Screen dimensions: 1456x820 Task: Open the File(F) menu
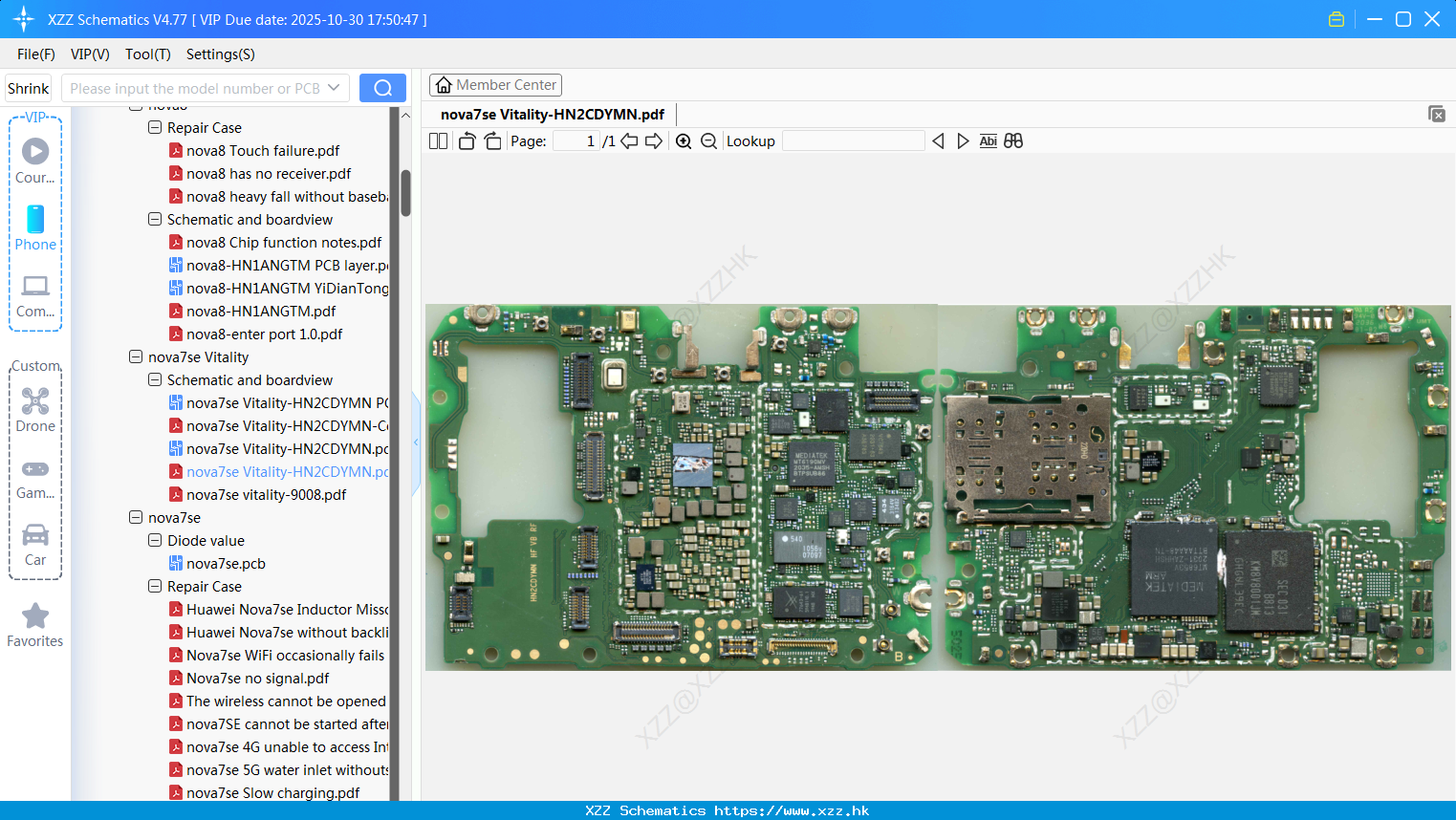(x=35, y=54)
